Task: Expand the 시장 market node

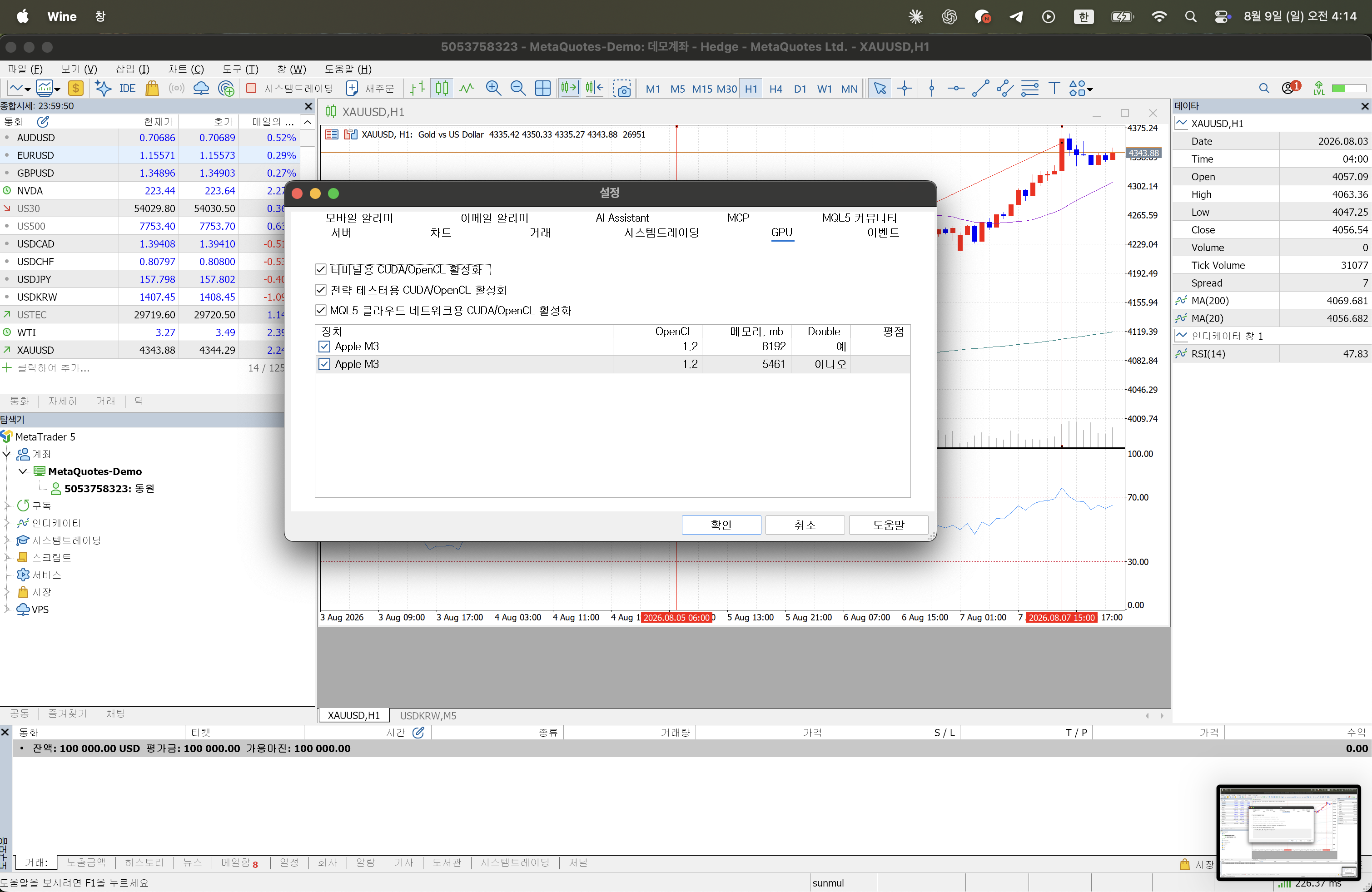Action: (x=7, y=592)
